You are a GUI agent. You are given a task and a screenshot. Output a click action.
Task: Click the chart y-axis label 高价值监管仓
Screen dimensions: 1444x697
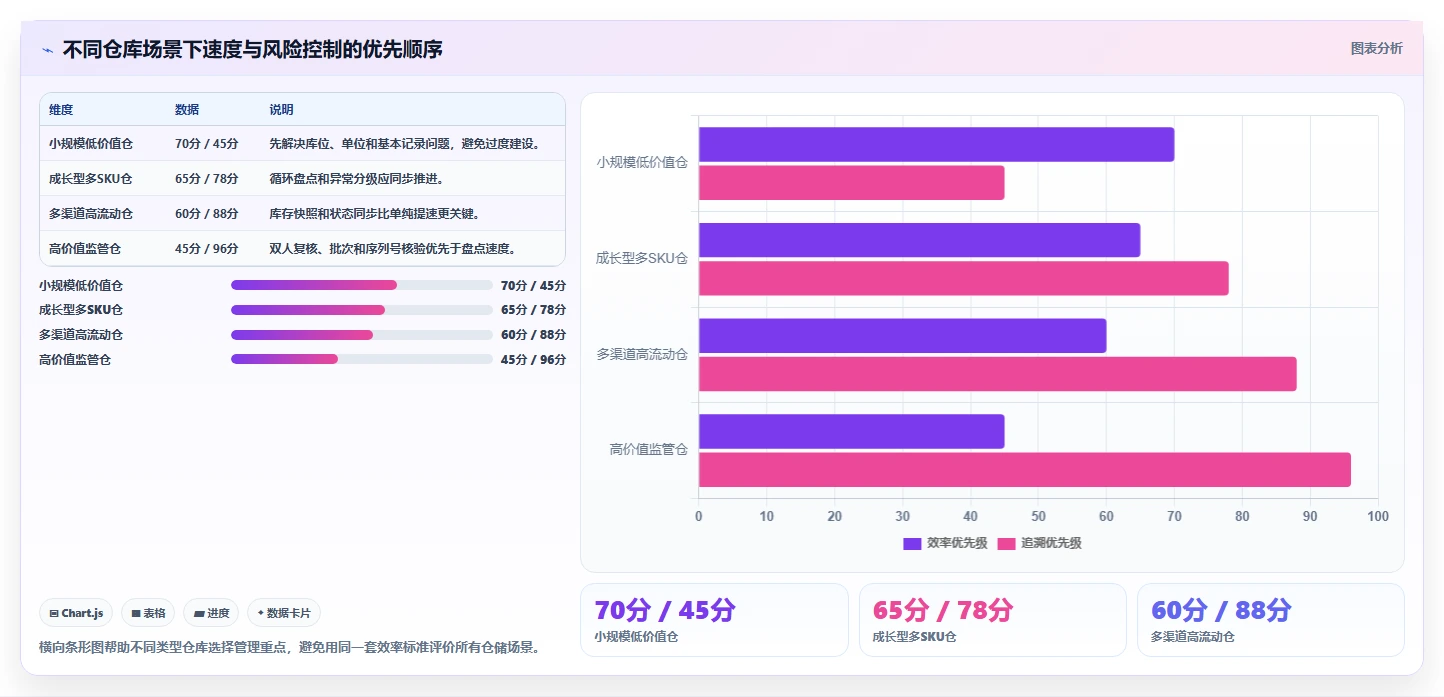click(649, 450)
